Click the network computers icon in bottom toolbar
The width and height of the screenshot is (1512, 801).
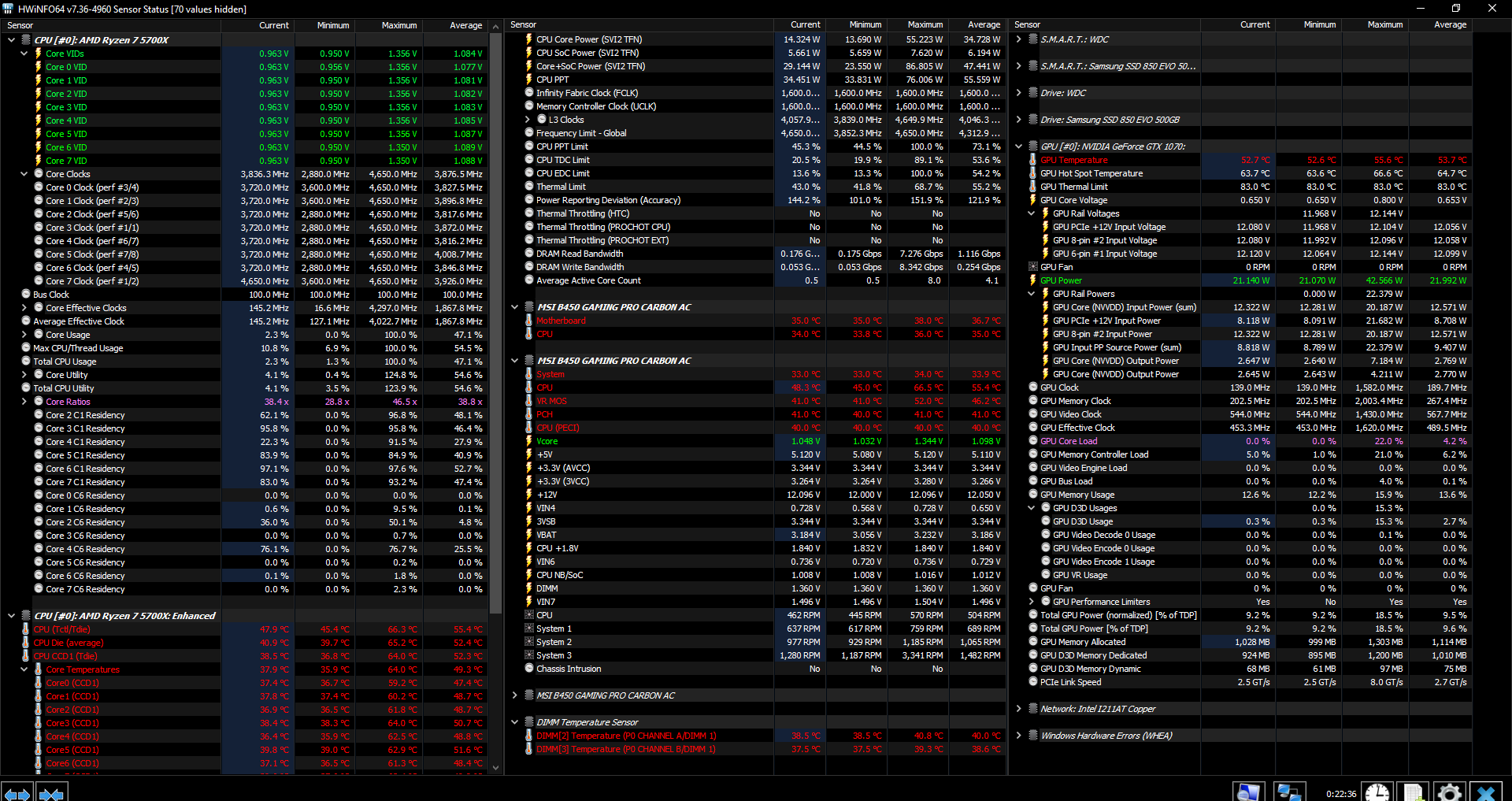(1289, 792)
